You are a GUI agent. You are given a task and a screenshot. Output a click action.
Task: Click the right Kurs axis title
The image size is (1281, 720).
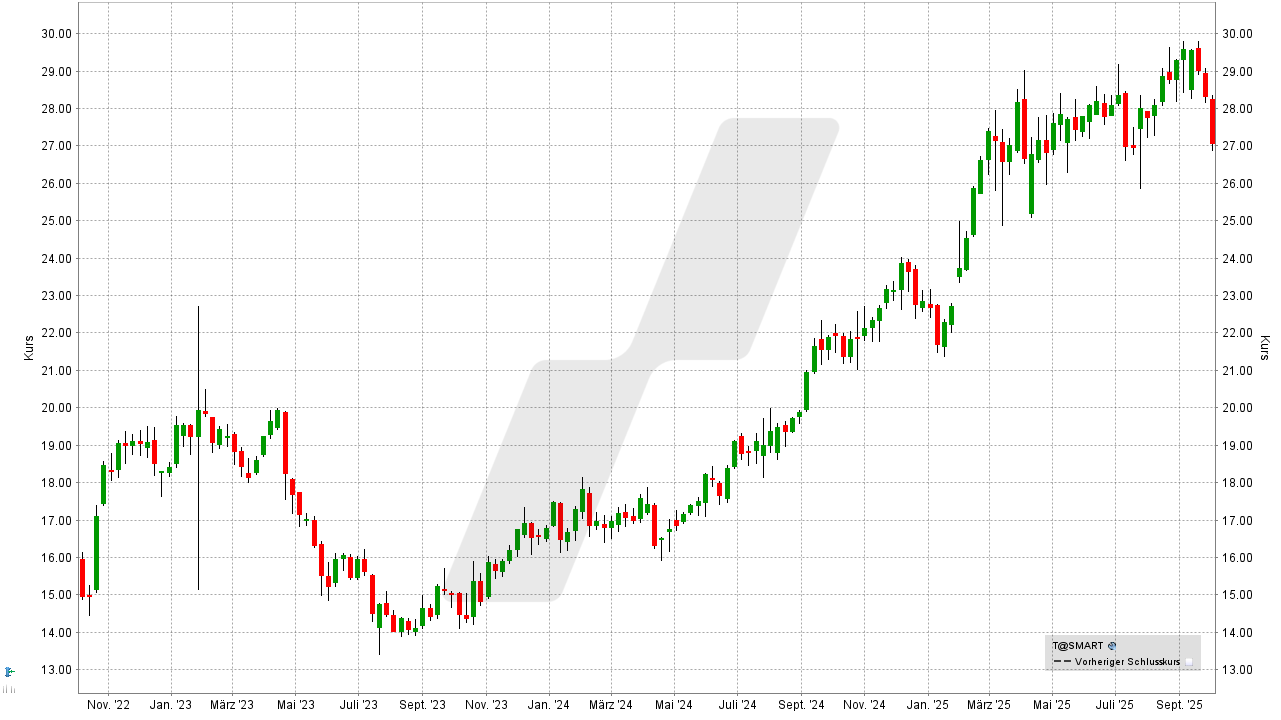coord(1264,347)
